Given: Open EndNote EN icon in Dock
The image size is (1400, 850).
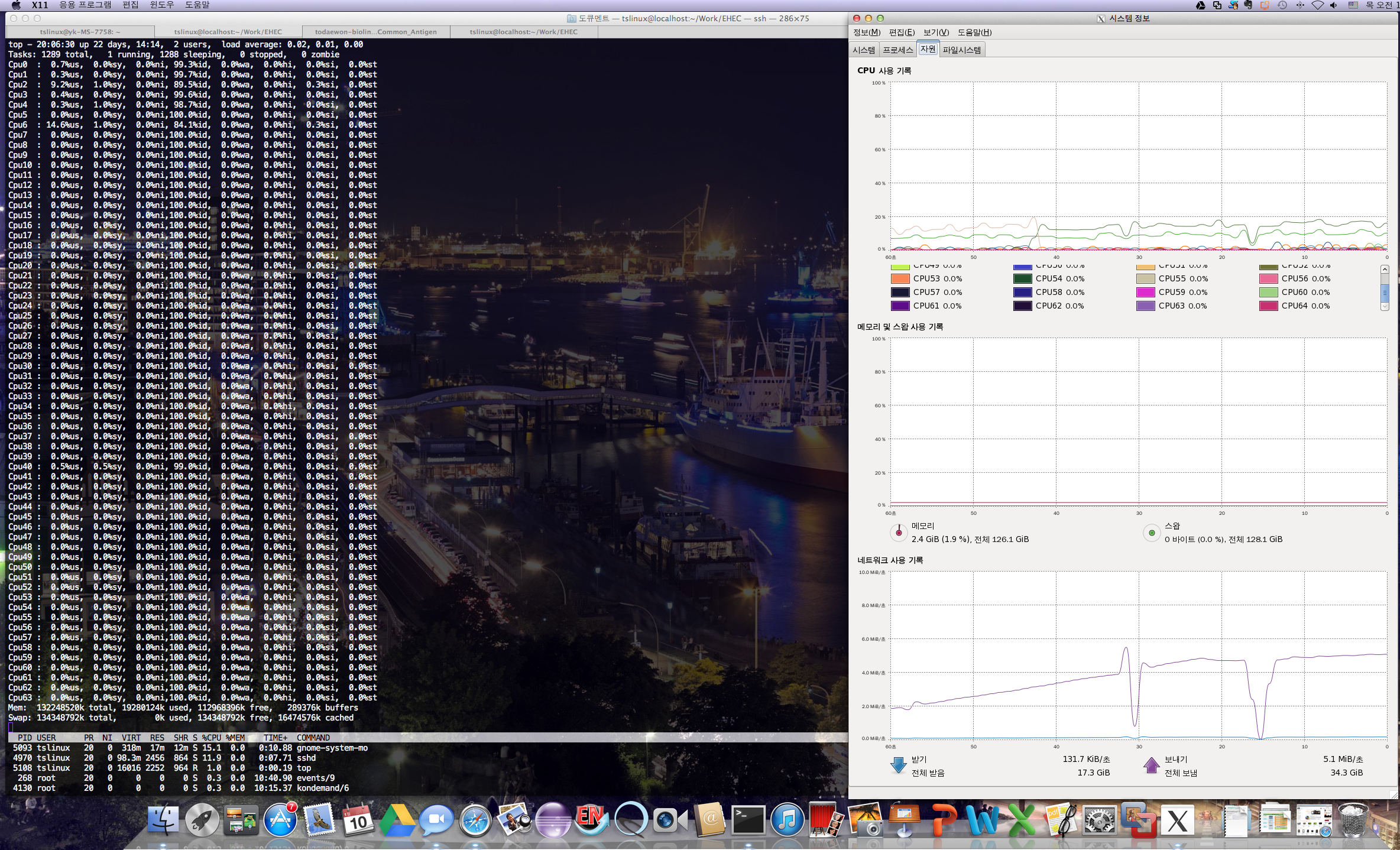Looking at the screenshot, I should coord(591,820).
